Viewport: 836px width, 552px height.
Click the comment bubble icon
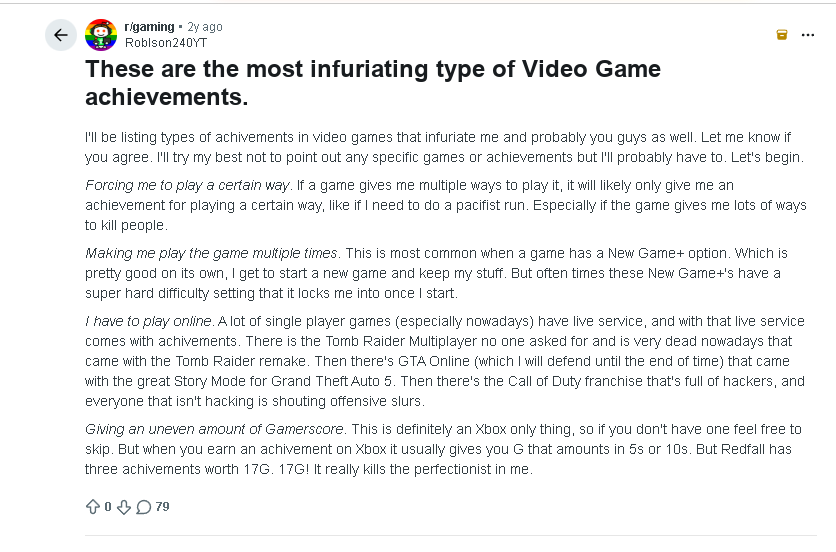click(144, 507)
